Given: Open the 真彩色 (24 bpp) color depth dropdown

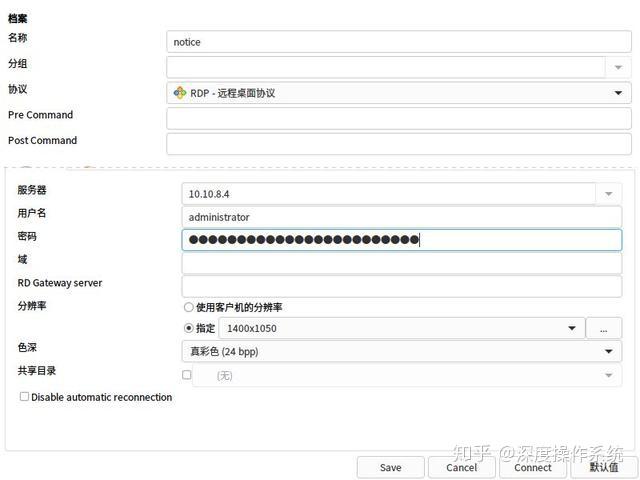Looking at the screenshot, I should click(402, 351).
